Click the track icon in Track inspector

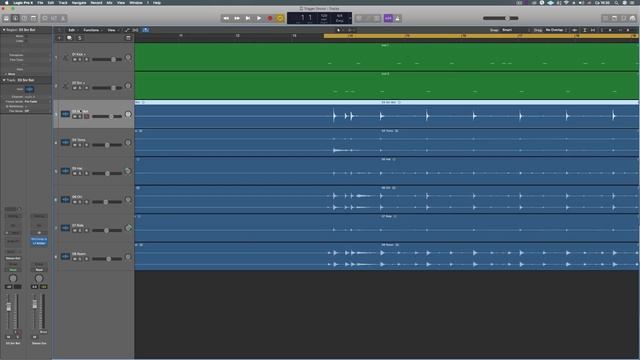[x=29, y=89]
